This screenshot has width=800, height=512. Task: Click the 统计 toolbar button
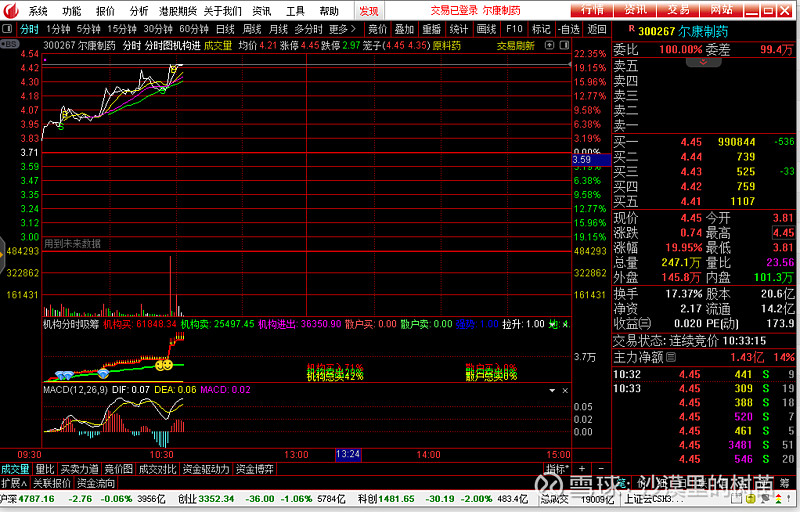coord(459,29)
